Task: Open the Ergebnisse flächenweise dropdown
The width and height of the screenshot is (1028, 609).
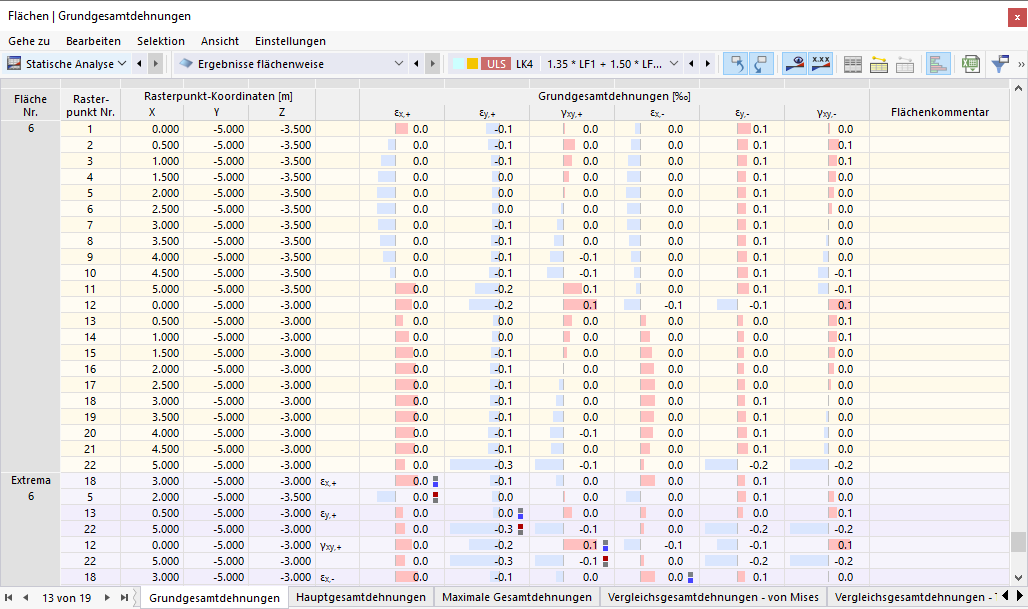Action: click(399, 64)
